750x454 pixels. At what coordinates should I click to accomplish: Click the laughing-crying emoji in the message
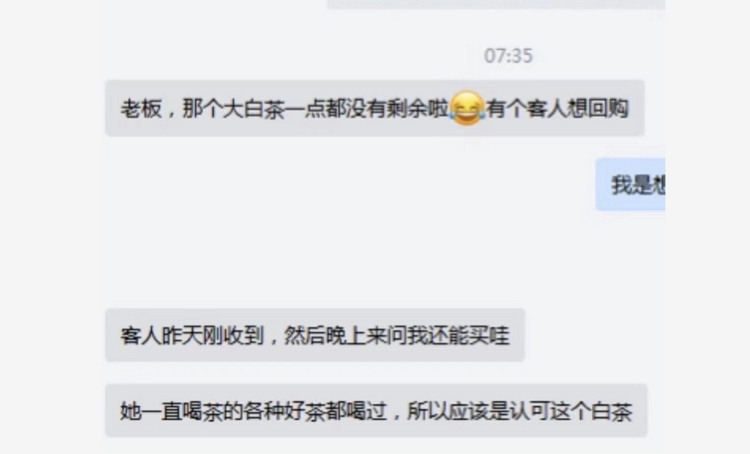[467, 108]
